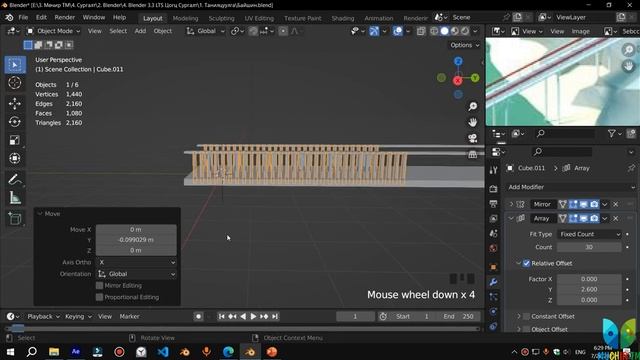Screen dimensions: 640x360
Task: Open the Playback popover in timeline
Action: coord(43,316)
